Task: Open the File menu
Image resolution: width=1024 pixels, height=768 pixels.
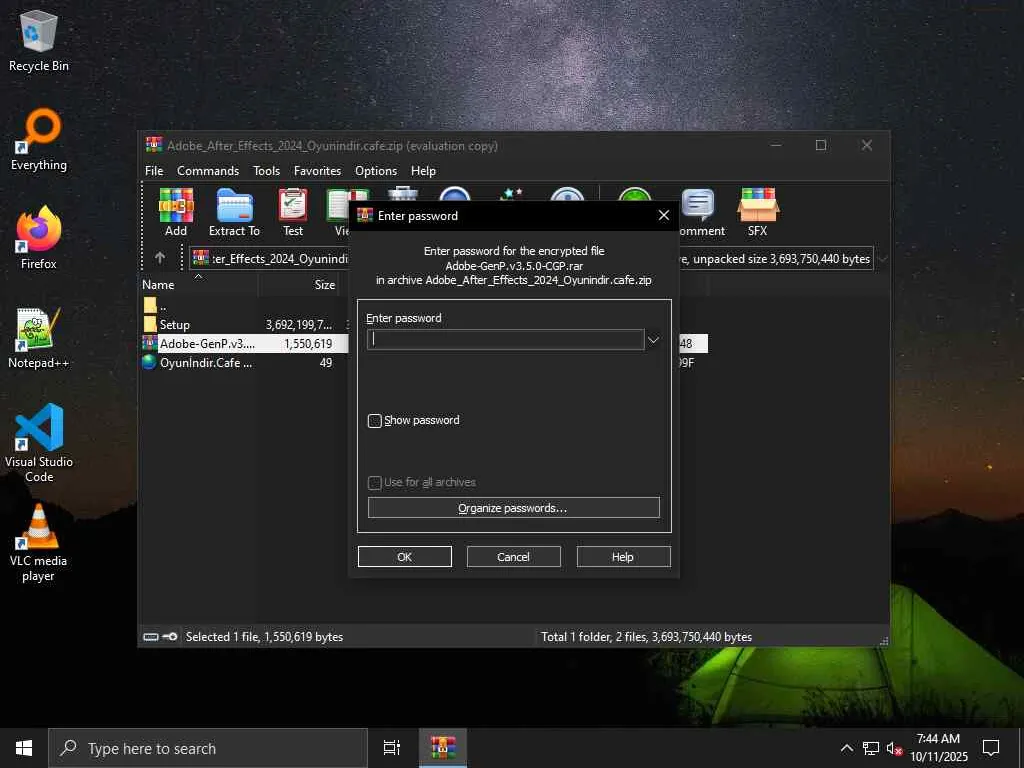Action: (x=154, y=170)
